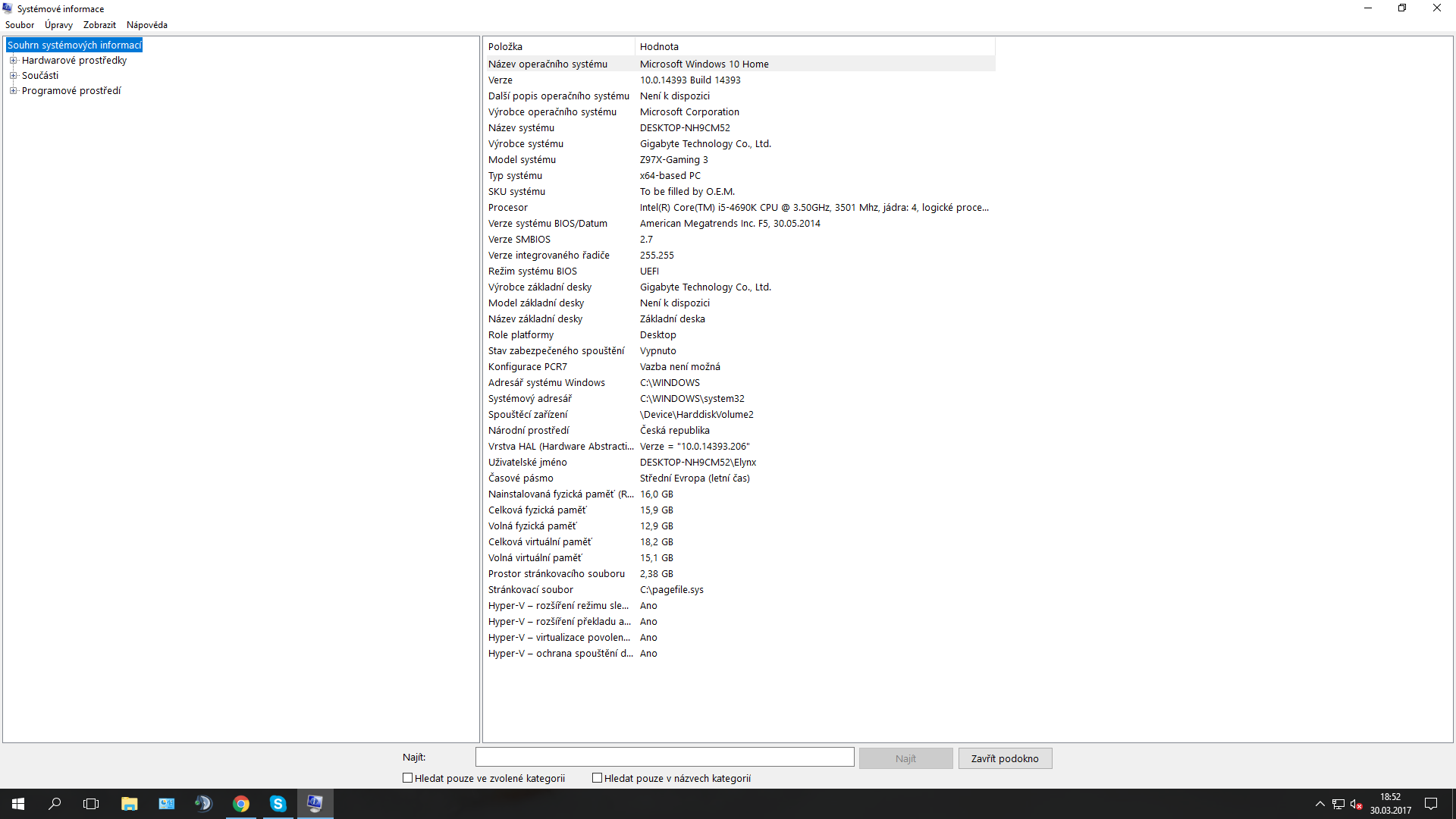The image size is (1456, 819).
Task: Click the TeamSpeak taskbar icon
Action: click(x=203, y=804)
